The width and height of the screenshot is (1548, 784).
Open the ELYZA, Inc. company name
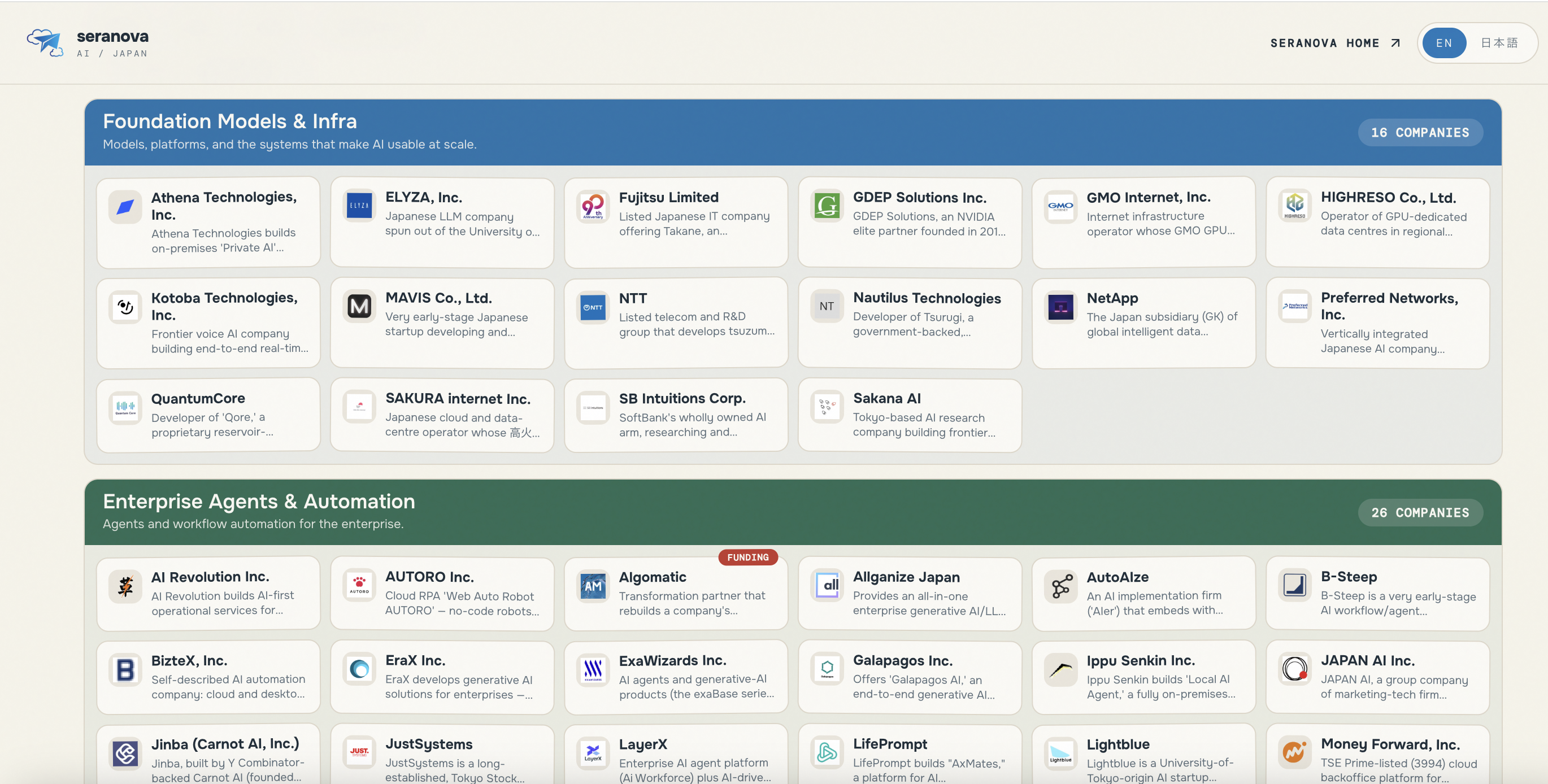(424, 197)
